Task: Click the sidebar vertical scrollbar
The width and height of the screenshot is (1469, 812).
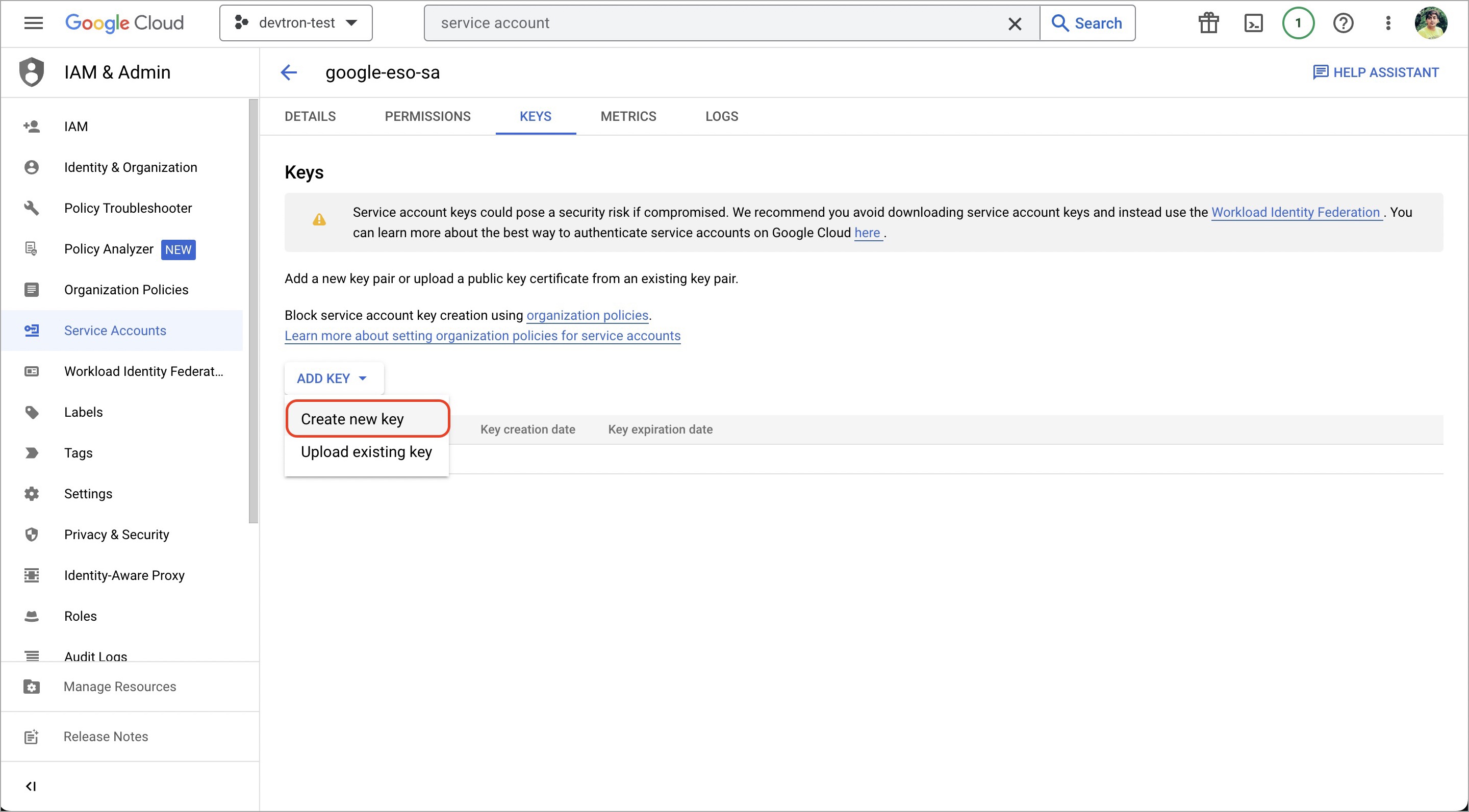Action: [253, 311]
